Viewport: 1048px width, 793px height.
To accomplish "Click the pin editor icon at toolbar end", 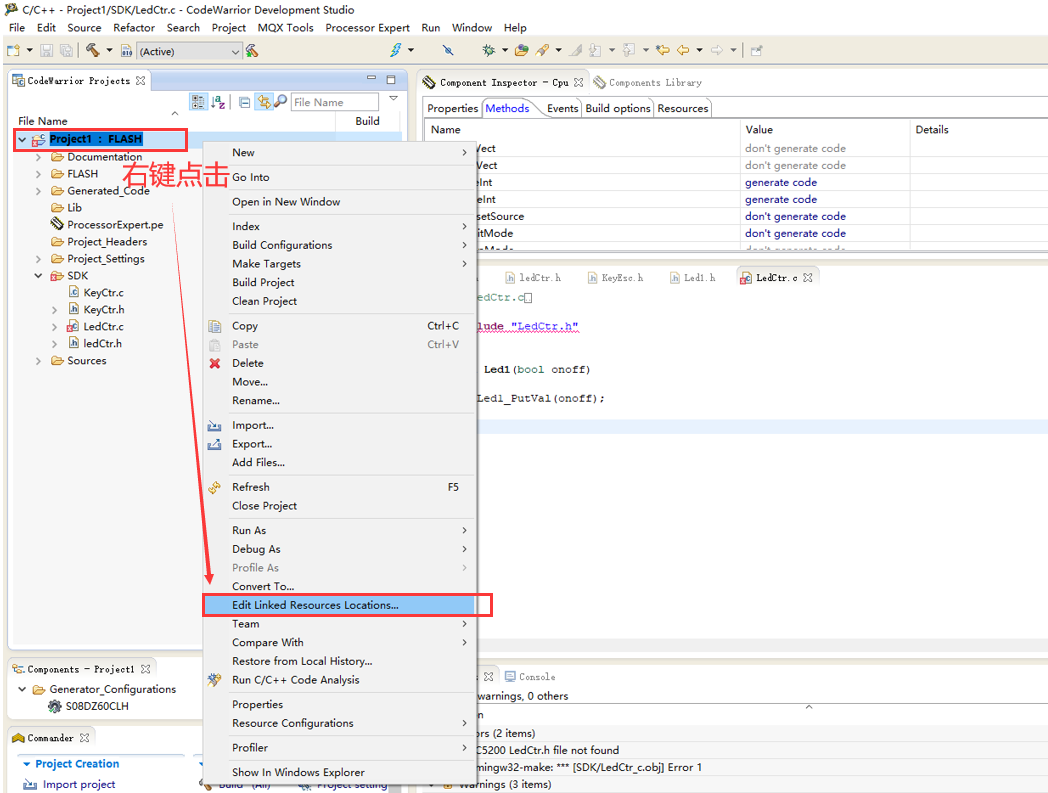I will (757, 51).
